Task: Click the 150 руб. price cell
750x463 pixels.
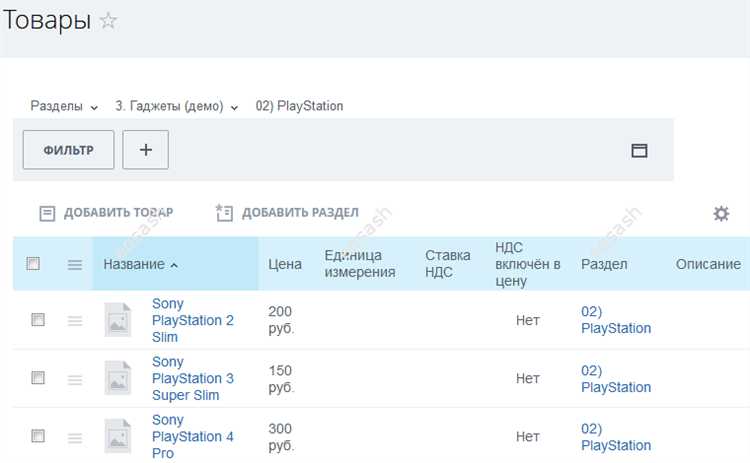Action: pyautogui.click(x=281, y=379)
